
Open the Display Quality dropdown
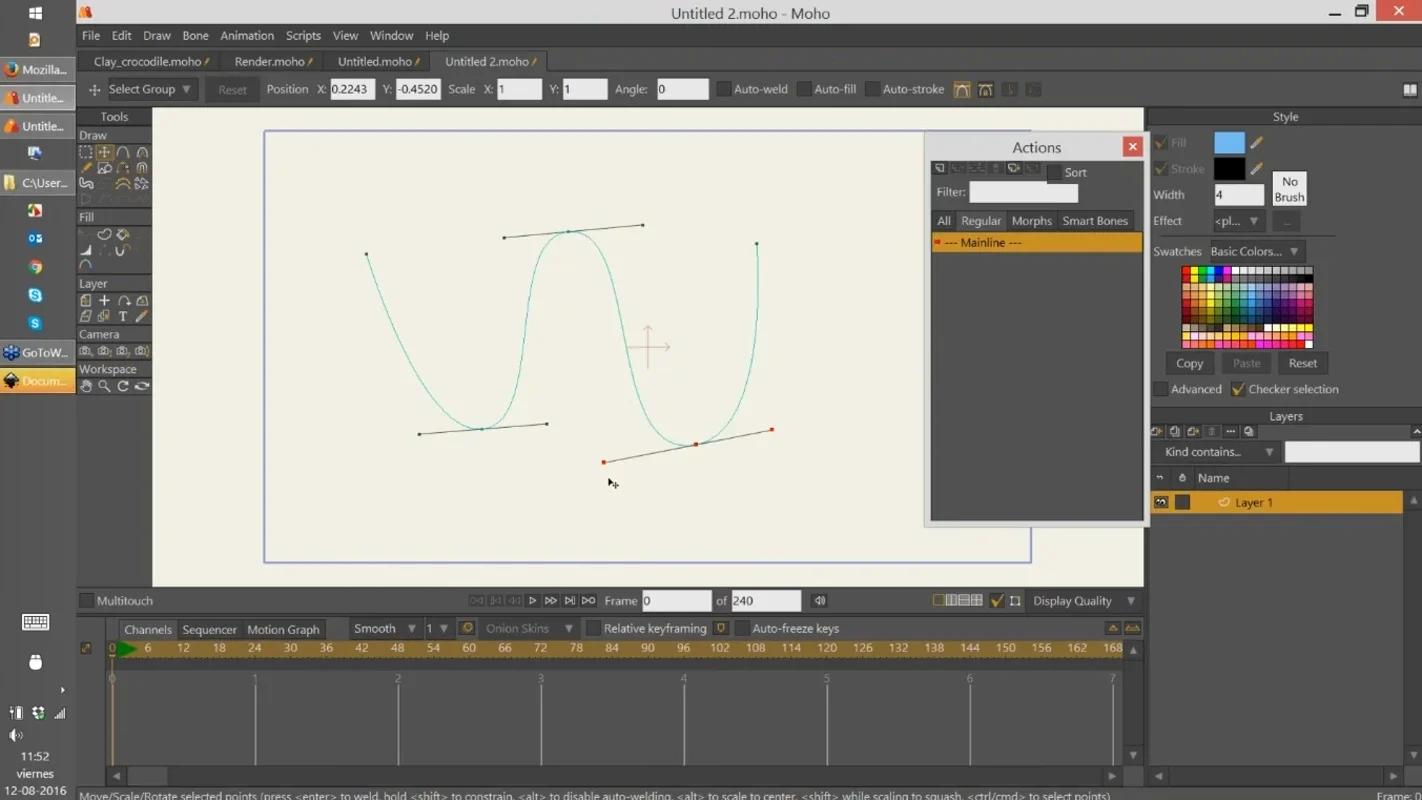tap(1085, 601)
